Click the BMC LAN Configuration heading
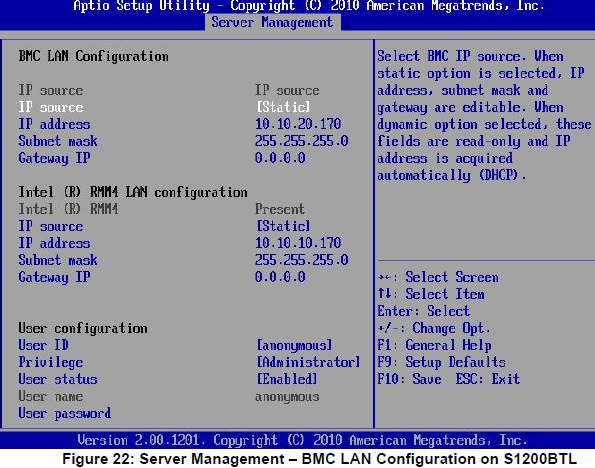The image size is (595, 468). [93, 57]
